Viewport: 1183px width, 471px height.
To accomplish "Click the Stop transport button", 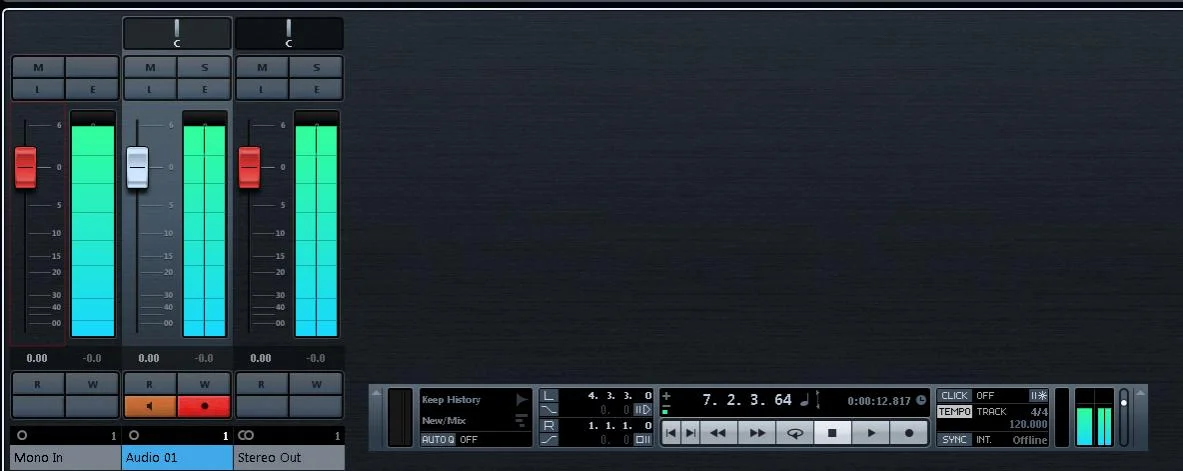I will click(832, 433).
